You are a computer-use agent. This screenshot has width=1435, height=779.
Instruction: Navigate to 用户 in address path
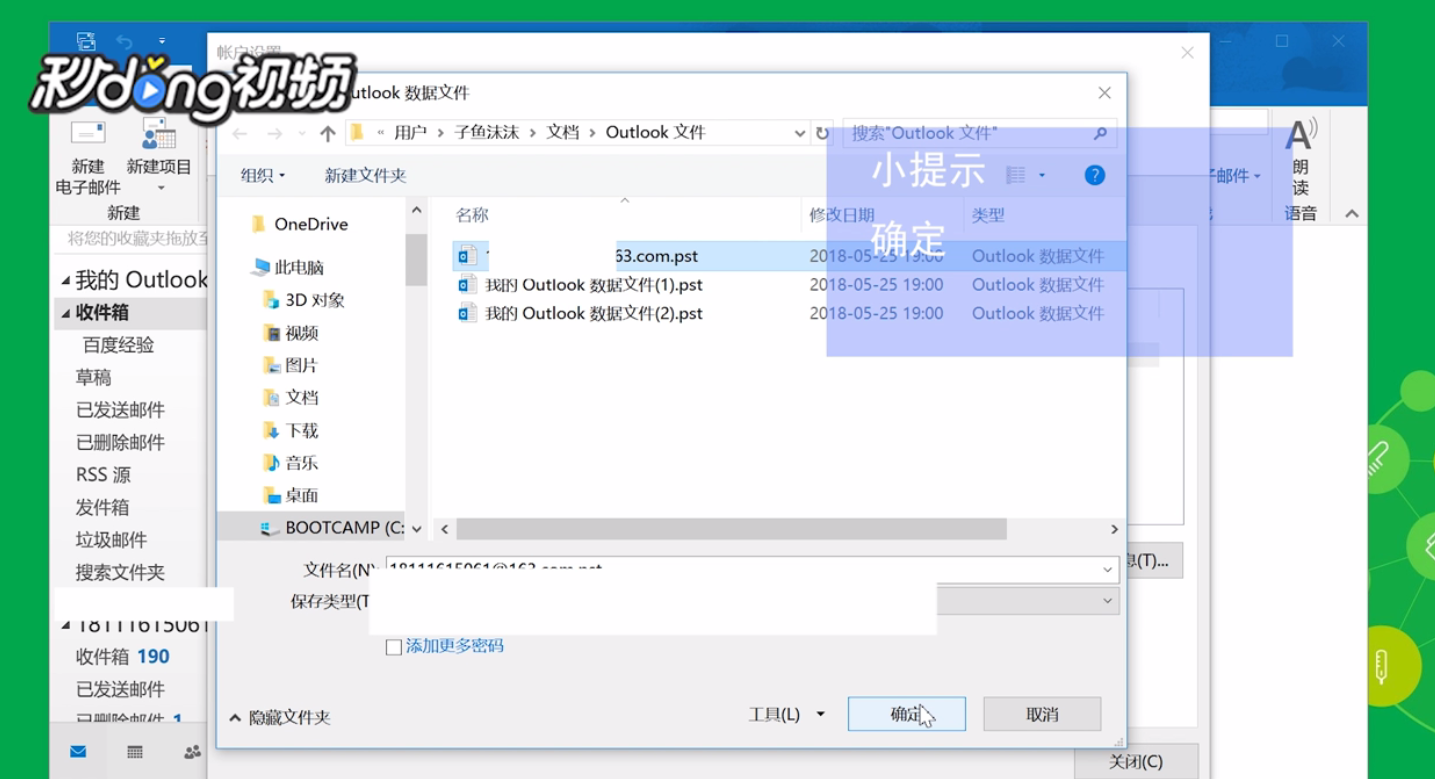410,132
